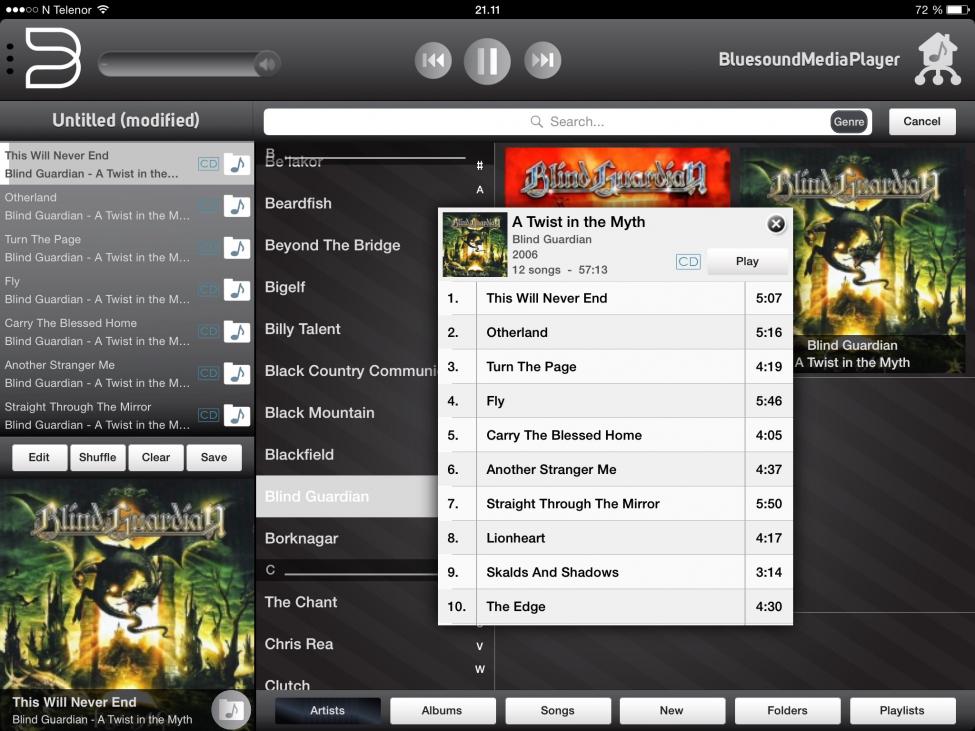Image resolution: width=975 pixels, height=731 pixels.
Task: Tap music note icon for Fly queue row
Action: click(237, 290)
